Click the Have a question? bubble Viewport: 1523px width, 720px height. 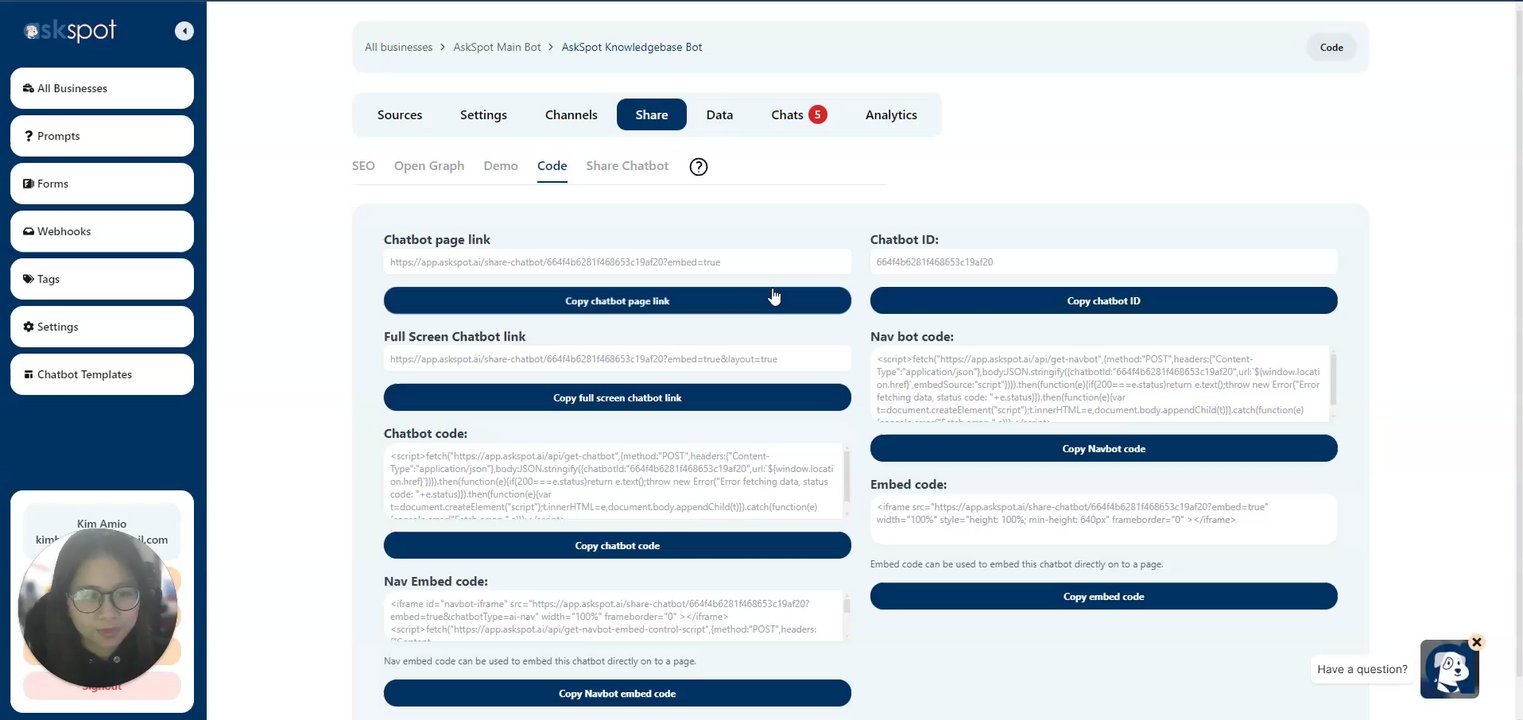point(1362,670)
